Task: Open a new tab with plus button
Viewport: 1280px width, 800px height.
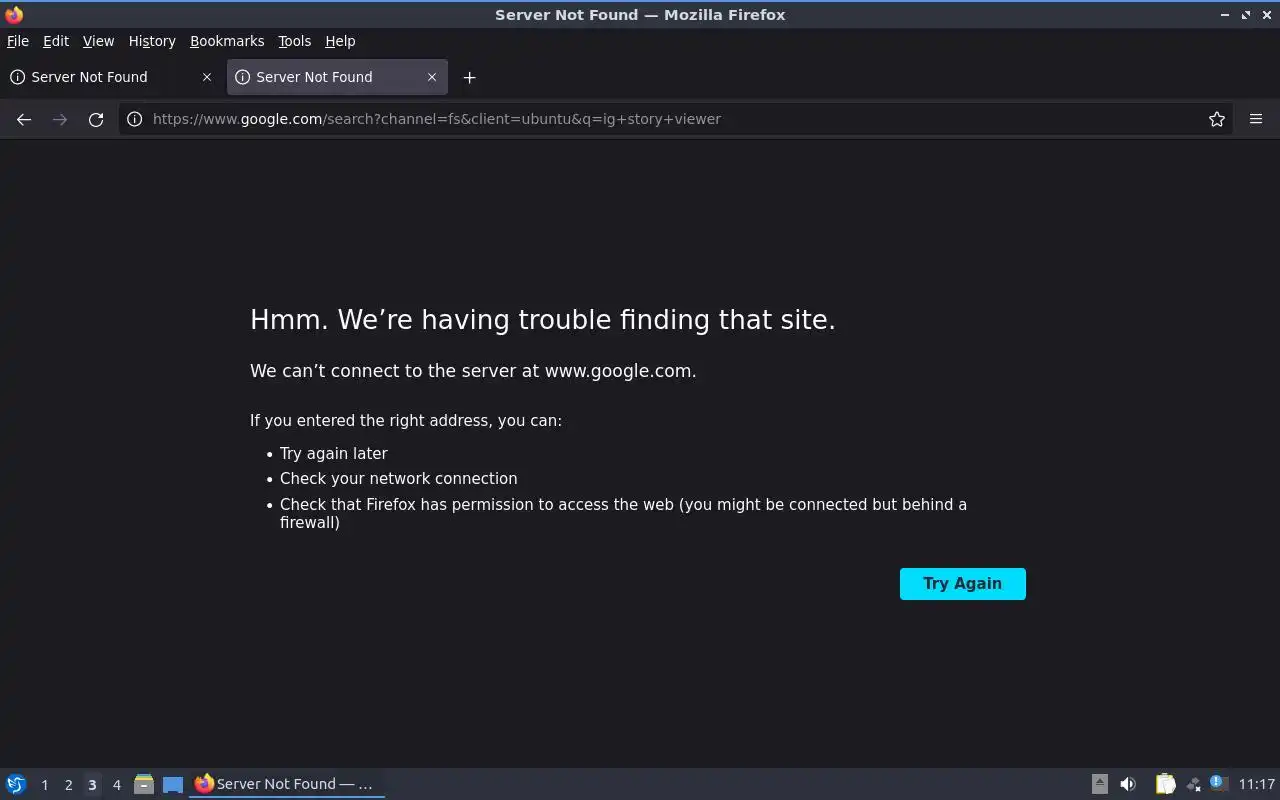Action: point(469,77)
